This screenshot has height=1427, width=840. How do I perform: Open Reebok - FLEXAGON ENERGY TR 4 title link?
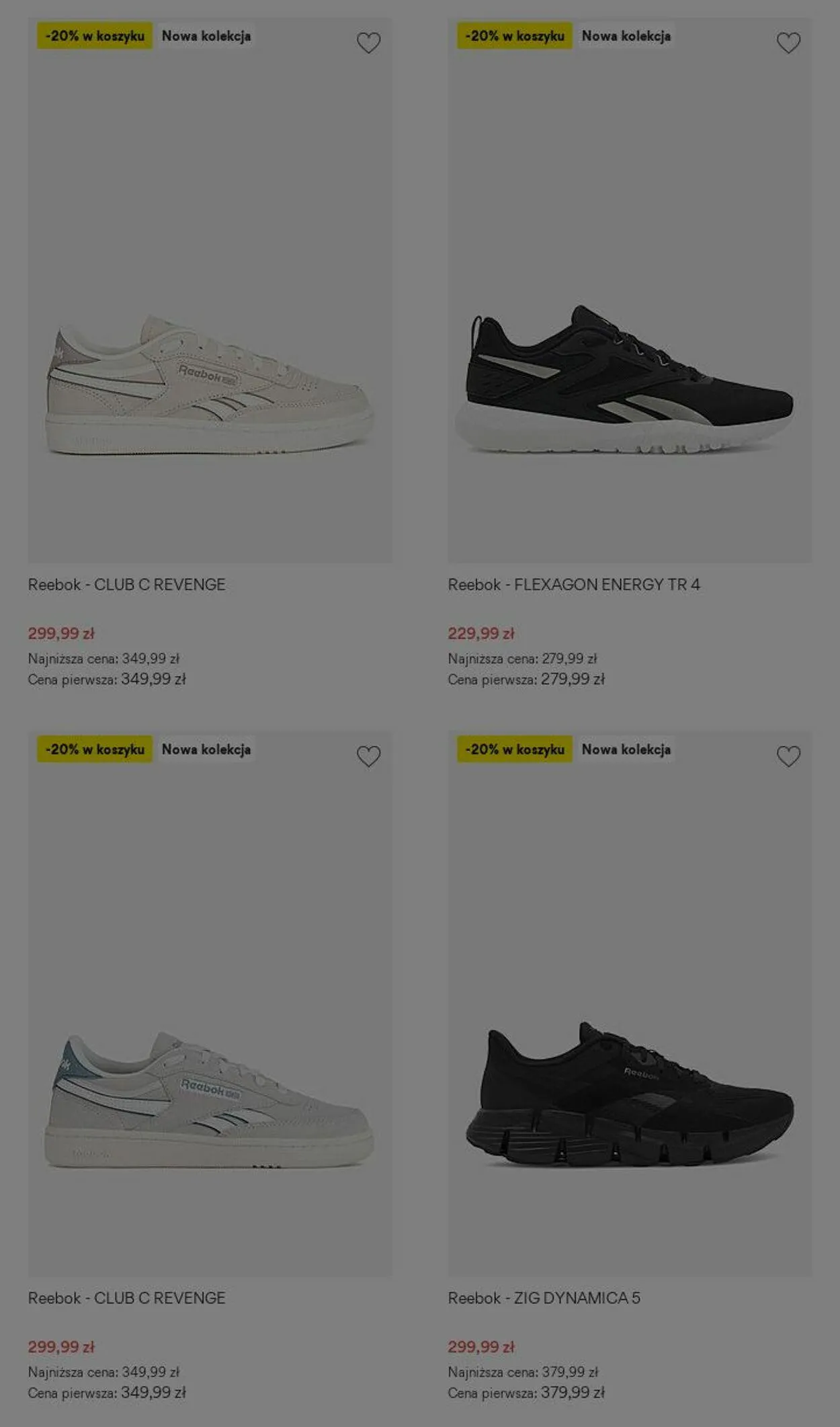coord(574,585)
